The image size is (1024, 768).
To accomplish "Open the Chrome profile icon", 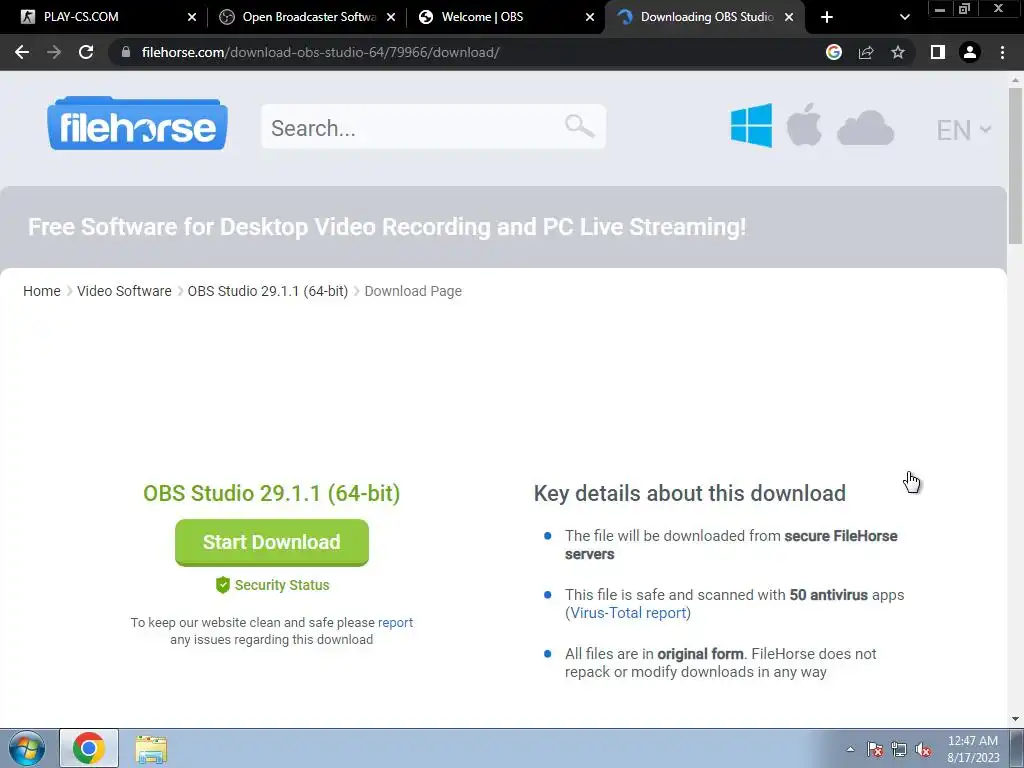I will [970, 52].
